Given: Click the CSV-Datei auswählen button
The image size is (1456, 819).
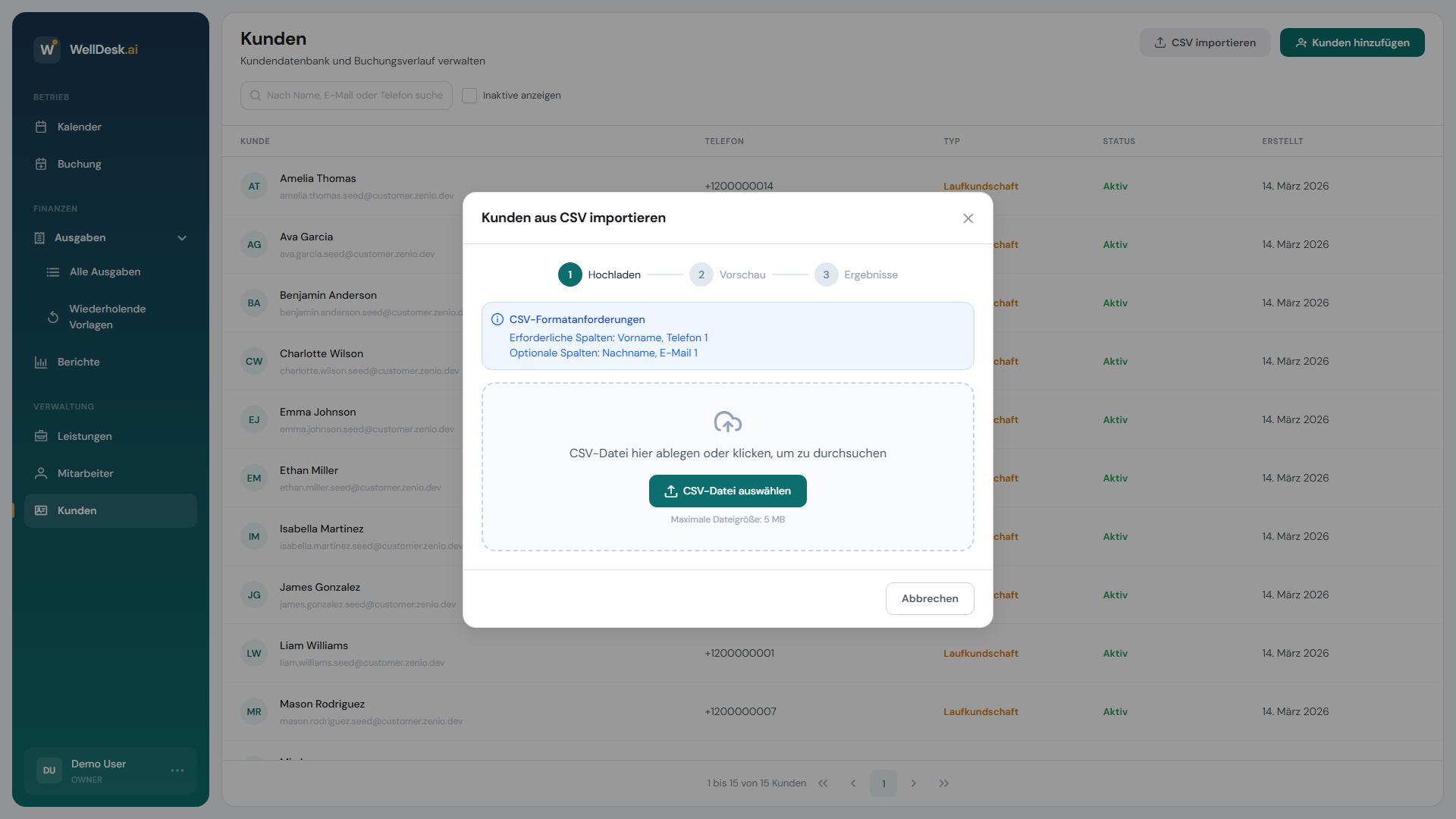Looking at the screenshot, I should tap(727, 491).
